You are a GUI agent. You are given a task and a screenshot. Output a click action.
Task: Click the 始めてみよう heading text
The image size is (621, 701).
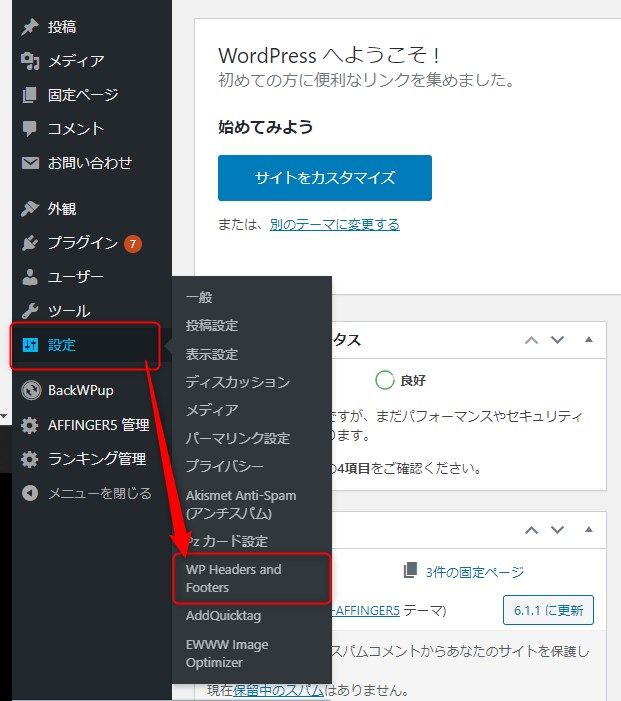pyautogui.click(x=266, y=127)
